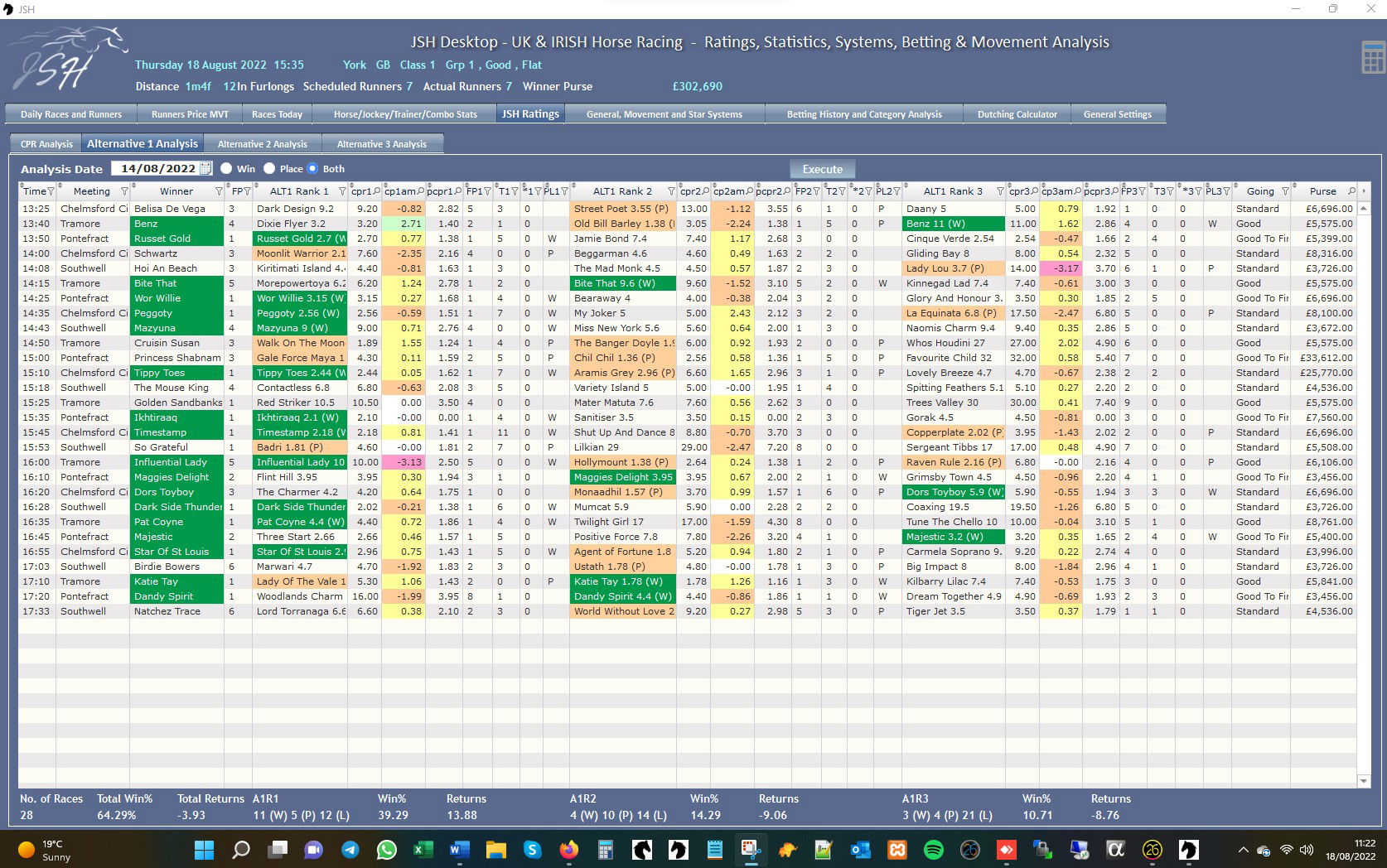1387x868 pixels.
Task: Click the cp3am column search icon
Action: (1078, 191)
